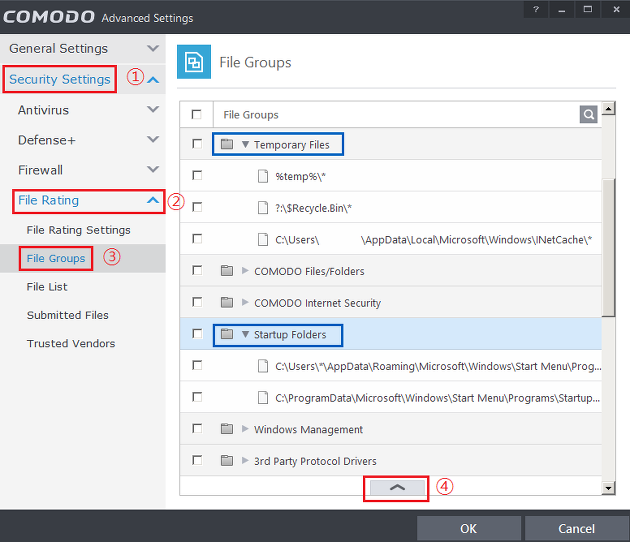
Task: Click scrollbar up arrow in list
Action: [x=608, y=108]
